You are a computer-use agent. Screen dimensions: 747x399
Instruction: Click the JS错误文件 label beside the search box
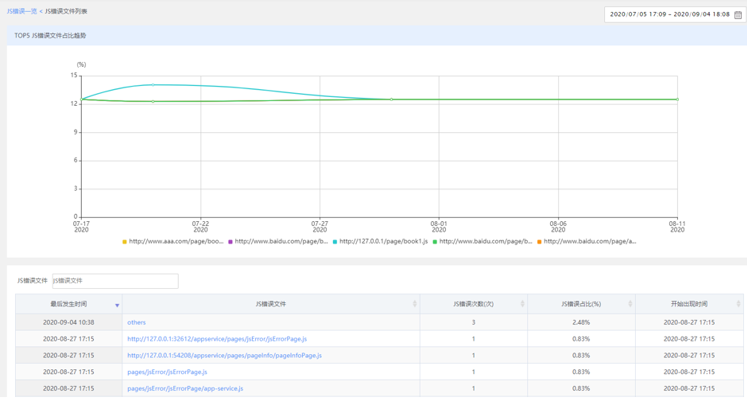tap(32, 281)
